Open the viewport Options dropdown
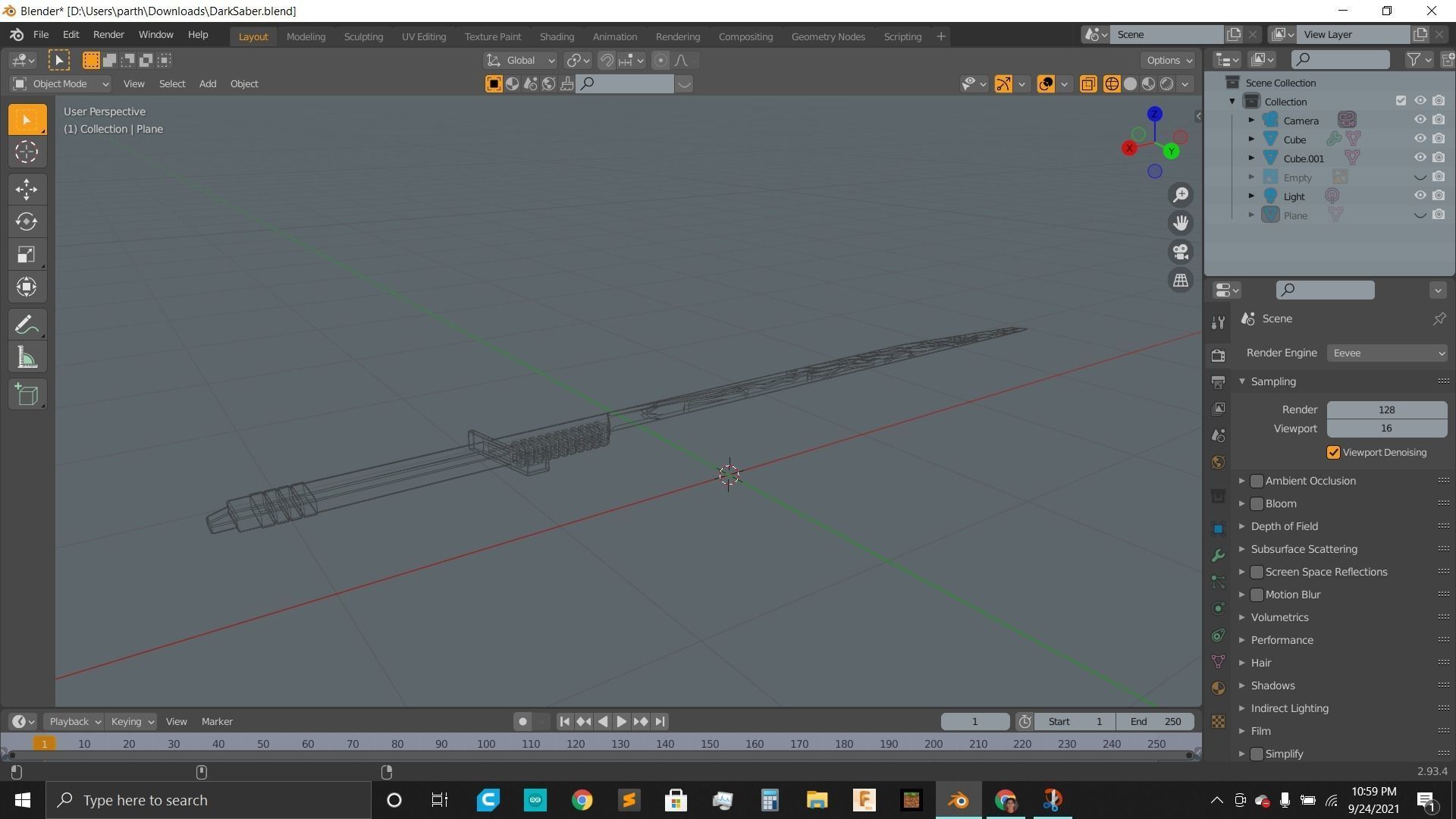Screen dimensions: 1456x819 1168,61
